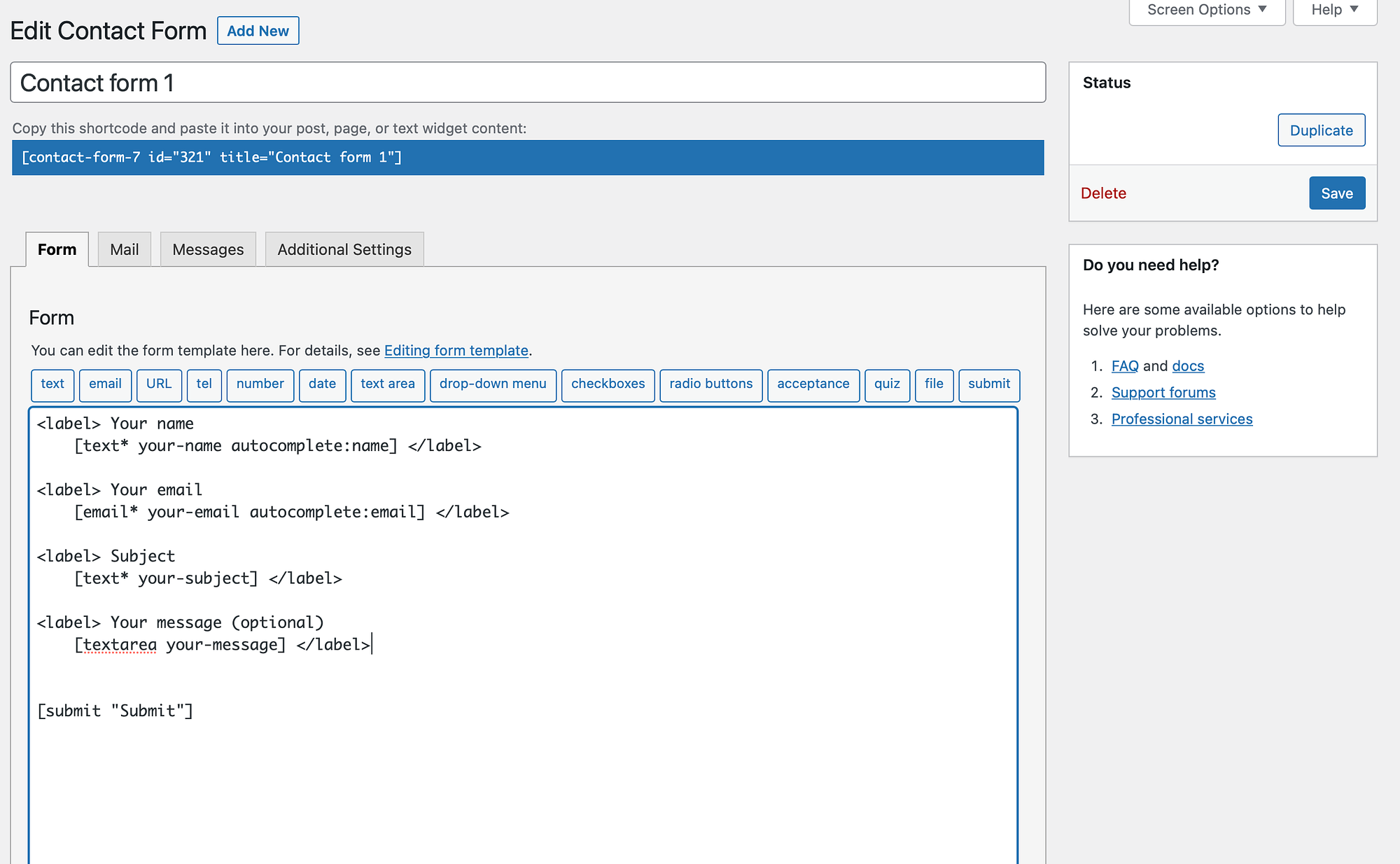
Task: Click the date field tag button
Action: (x=321, y=383)
